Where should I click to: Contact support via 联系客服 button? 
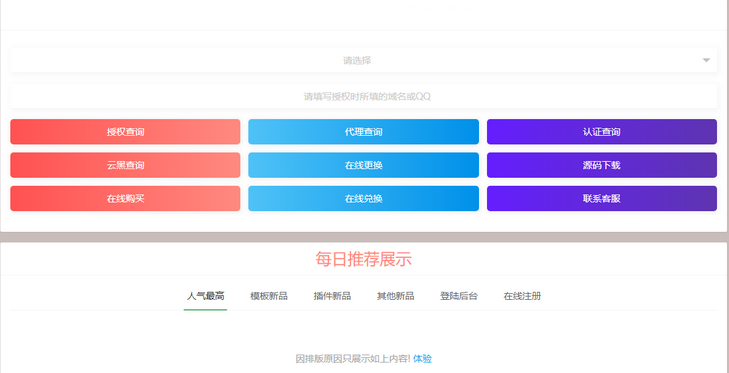[602, 199]
